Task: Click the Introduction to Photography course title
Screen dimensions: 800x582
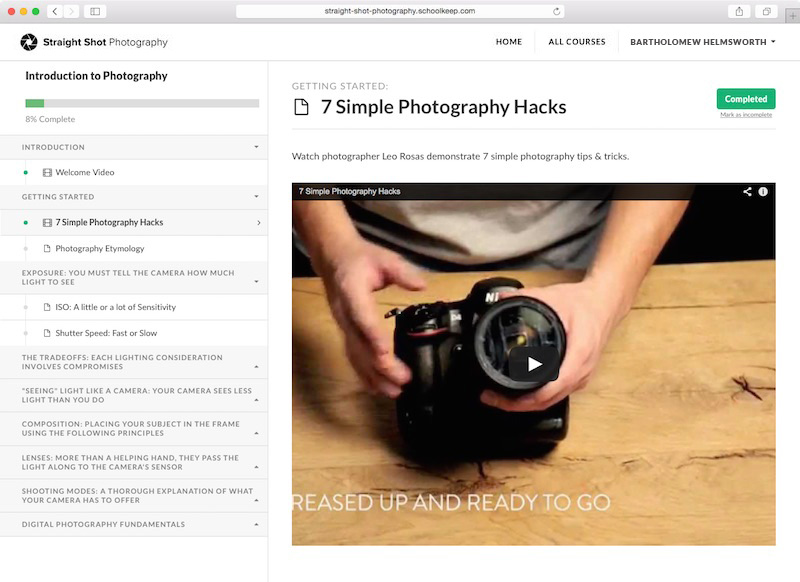Action: click(96, 76)
